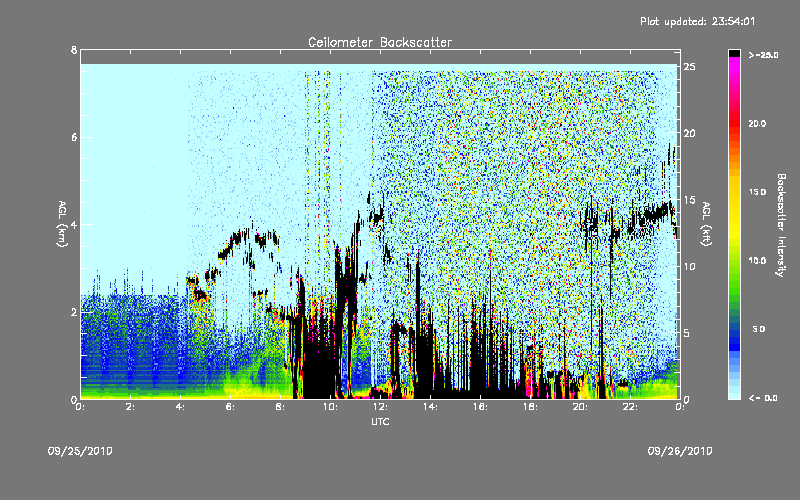
Task: Click the "6" tick on km axis
Action: 74,137
